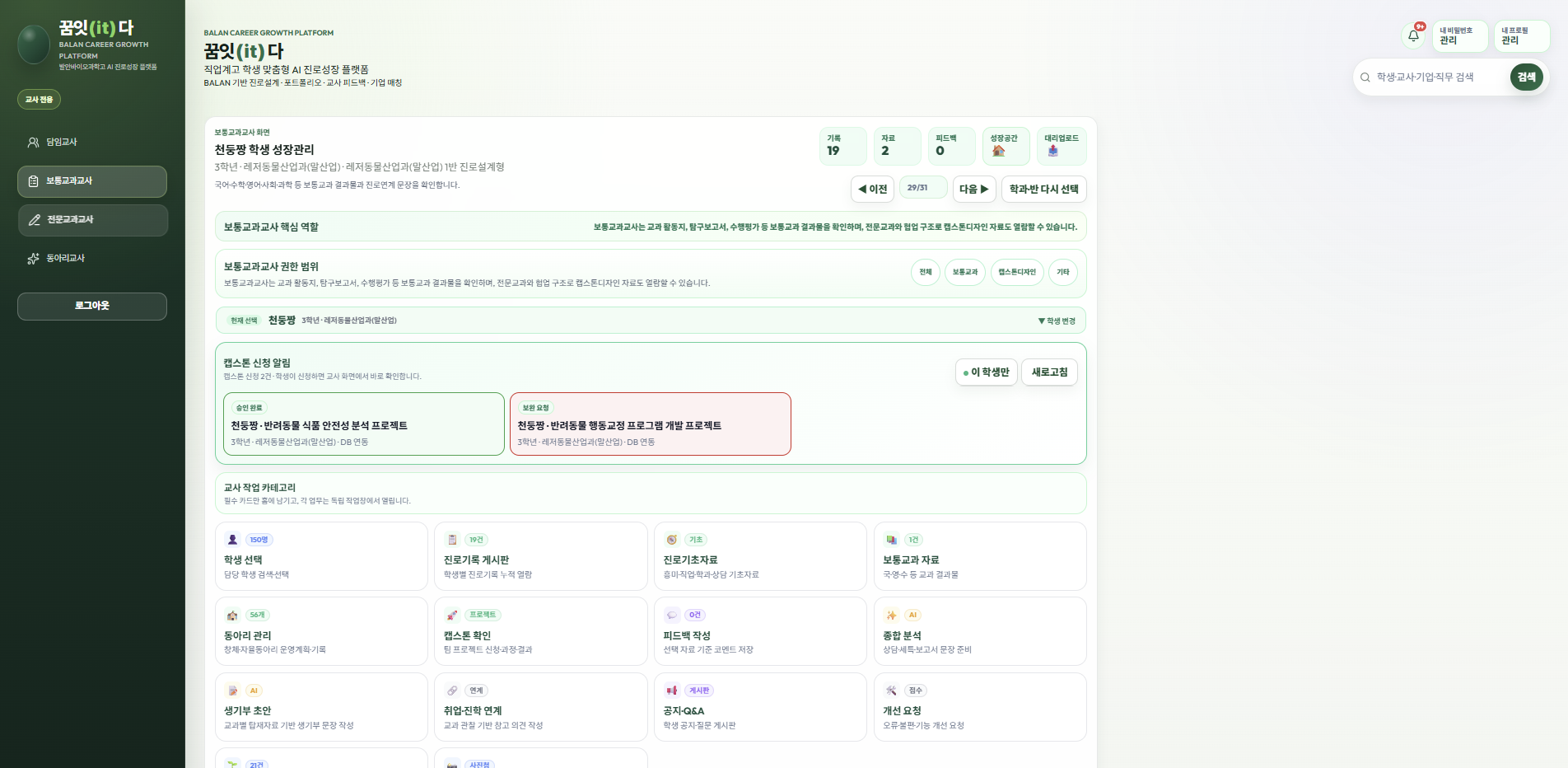Go to the next student with 다음

coord(974,189)
